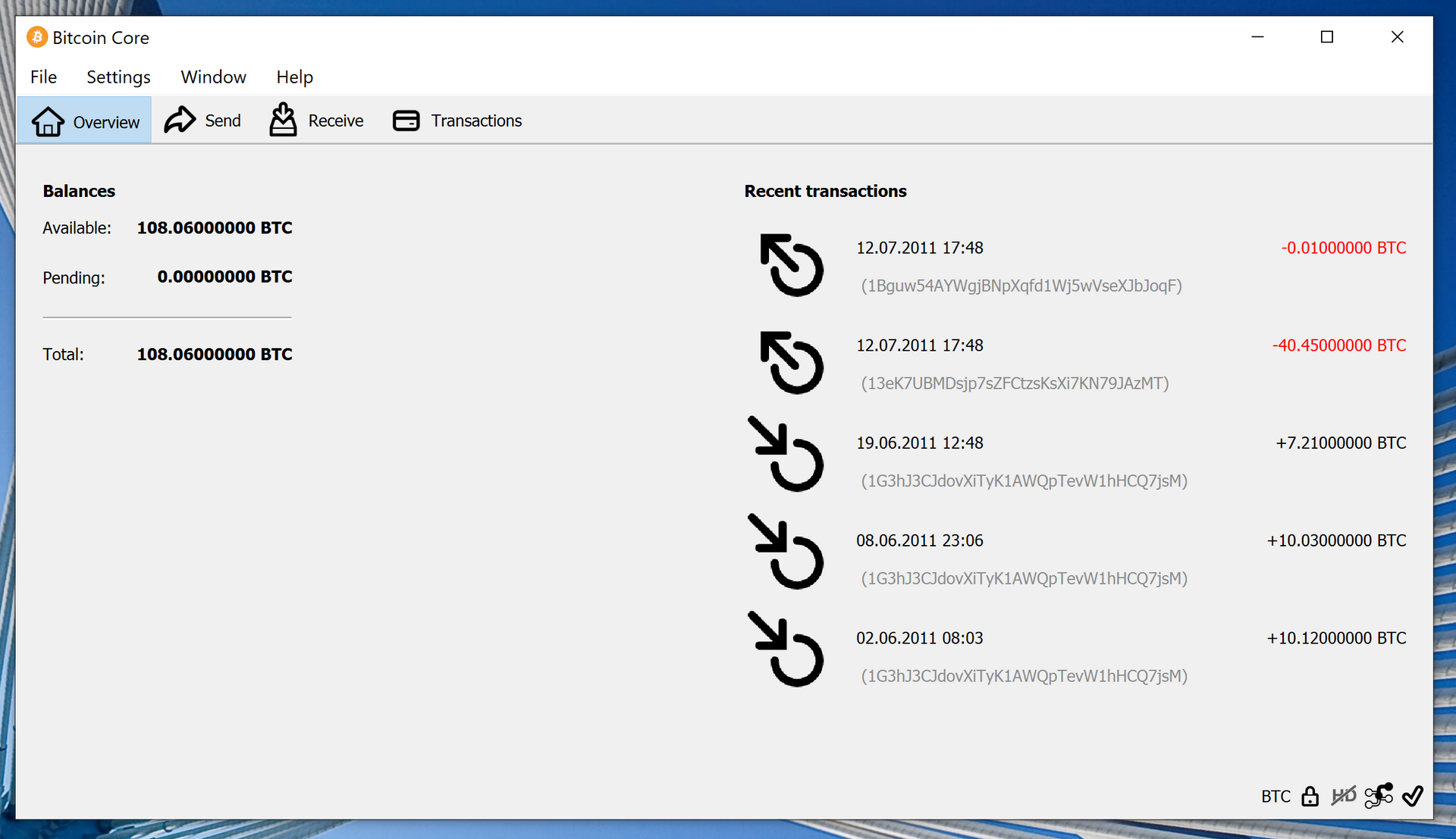Click address 13eK7UBMDsjp7sZFCtzsKsXi7KN79JAzMT transaction

click(1015, 383)
